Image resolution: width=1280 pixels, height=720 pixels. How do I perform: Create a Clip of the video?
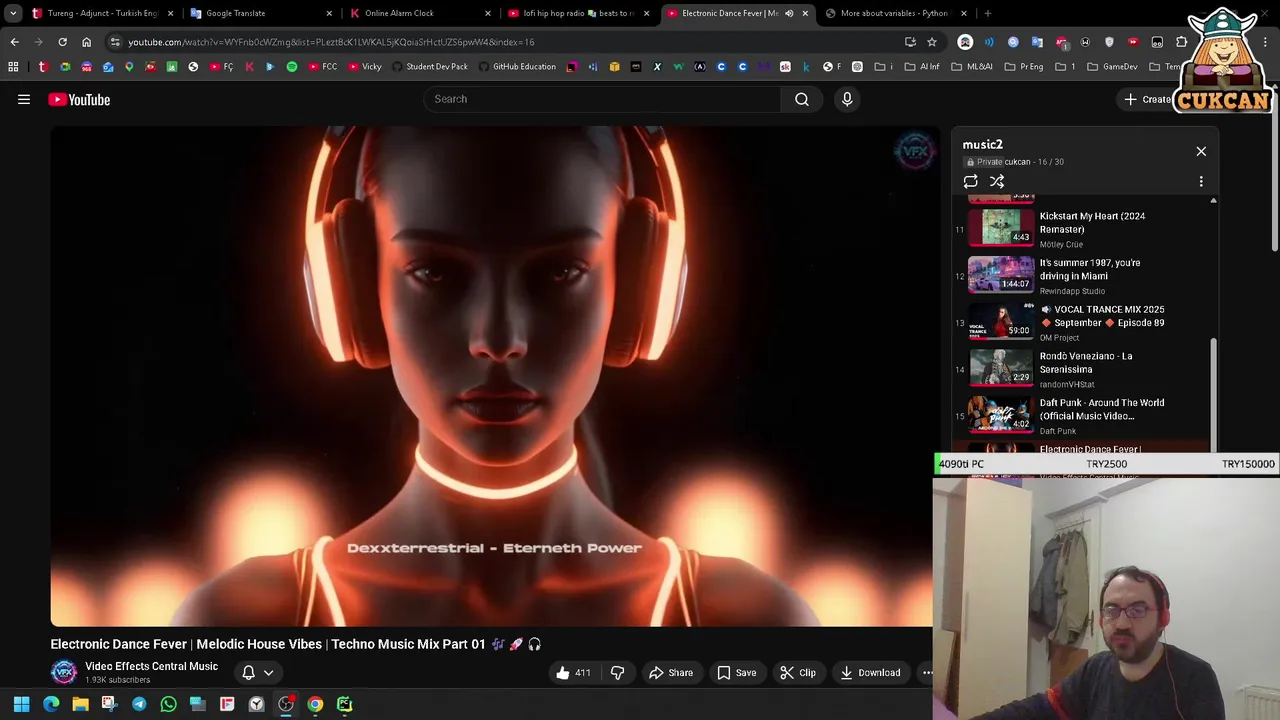point(797,673)
